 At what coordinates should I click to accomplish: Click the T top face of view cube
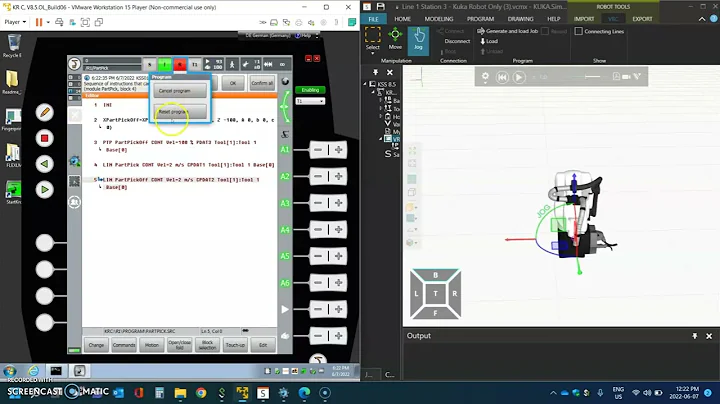click(x=435, y=294)
